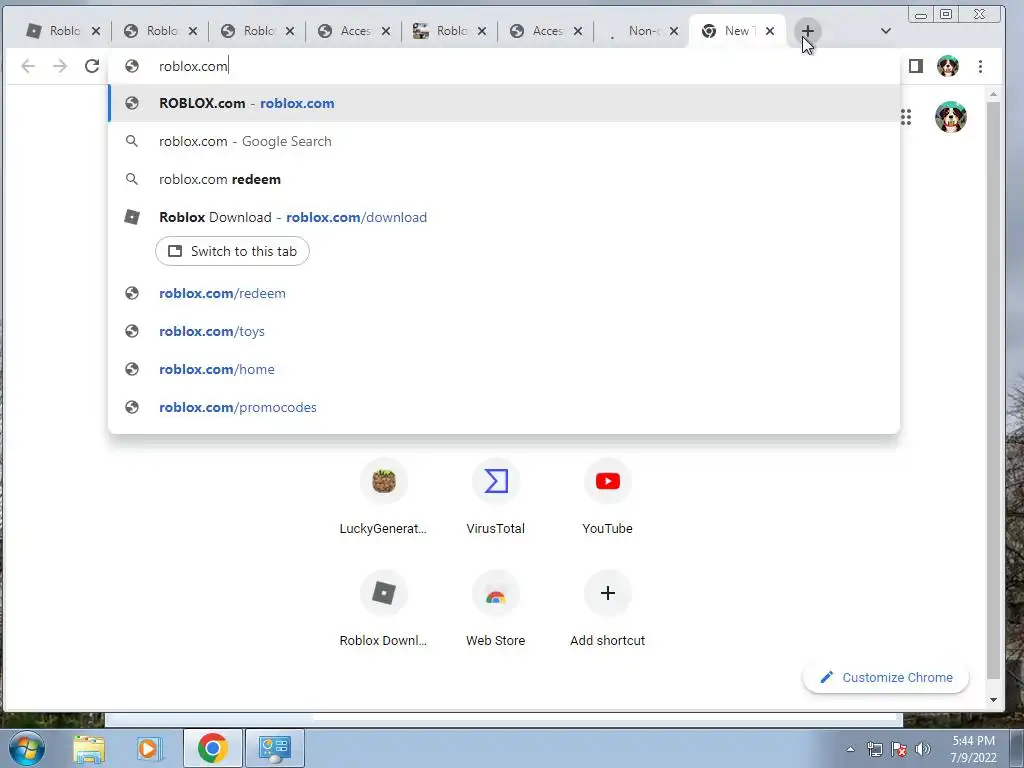Open Google apps grid icon
1024x768 pixels.
pos(906,118)
